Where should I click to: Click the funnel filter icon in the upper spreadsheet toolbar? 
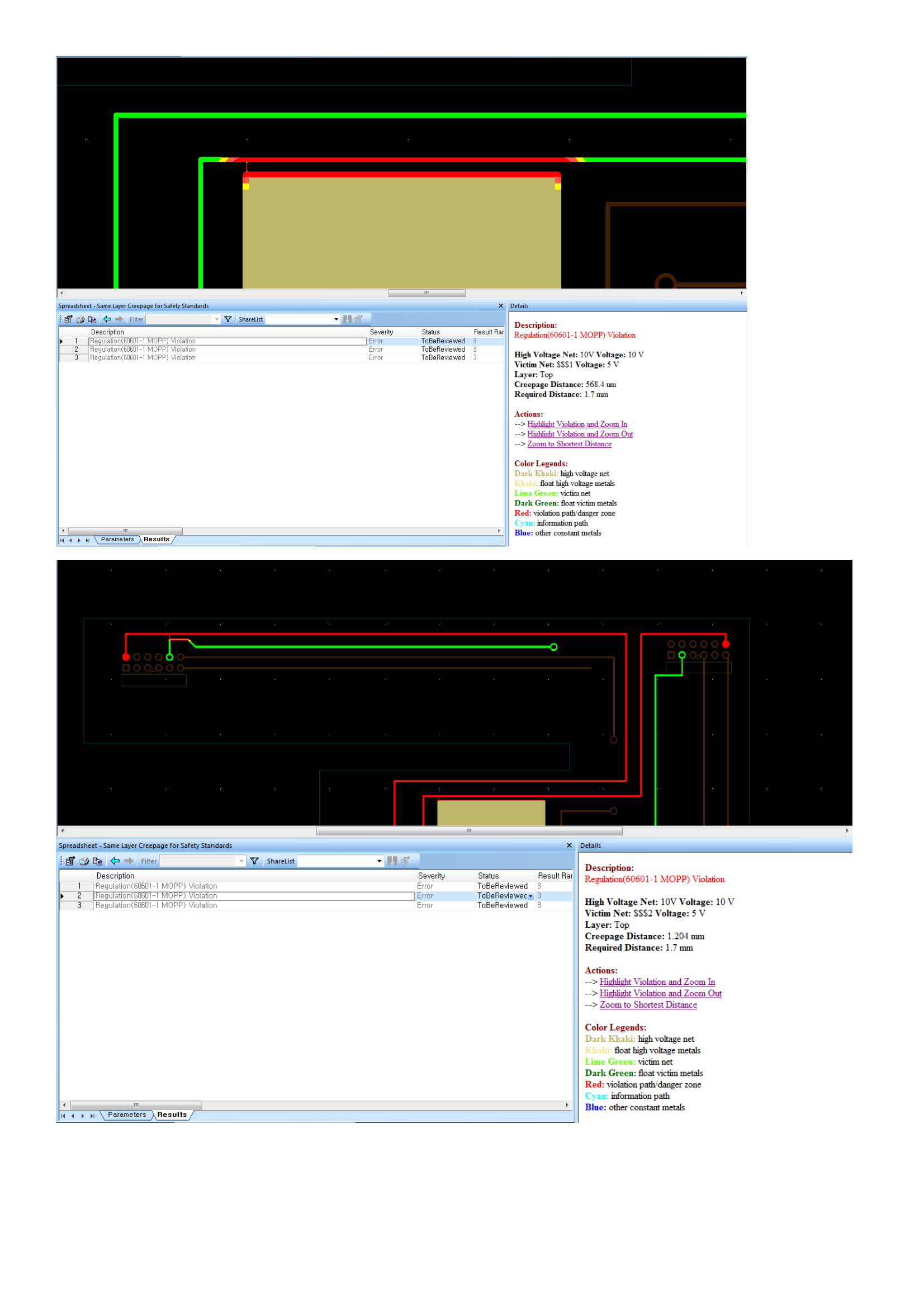(228, 319)
